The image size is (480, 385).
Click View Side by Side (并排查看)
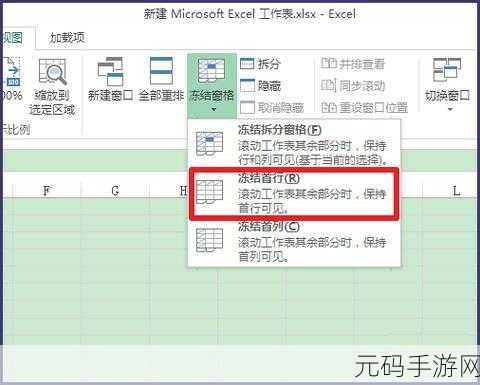coord(353,64)
